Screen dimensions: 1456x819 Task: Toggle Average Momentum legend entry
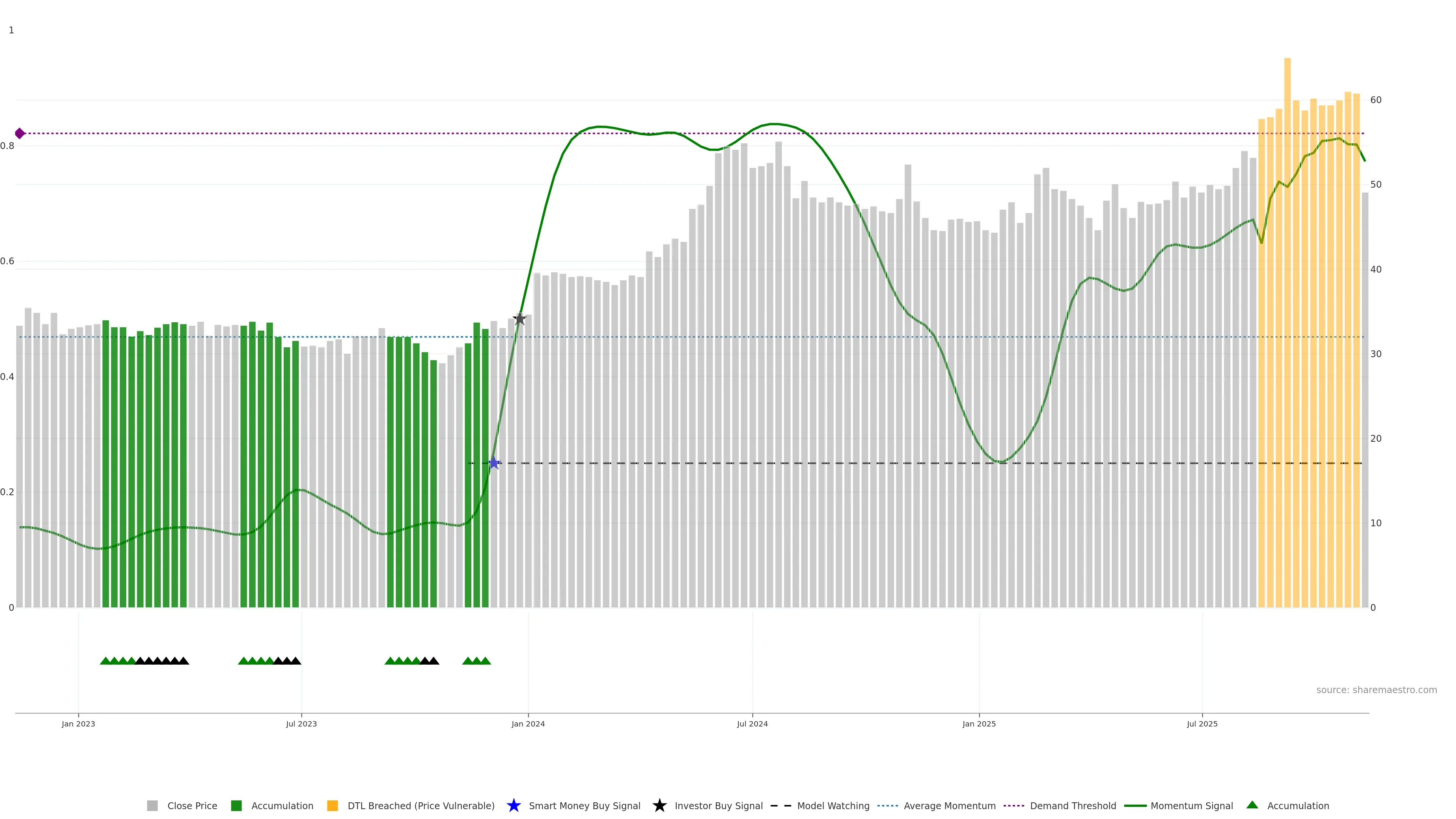pos(949,805)
